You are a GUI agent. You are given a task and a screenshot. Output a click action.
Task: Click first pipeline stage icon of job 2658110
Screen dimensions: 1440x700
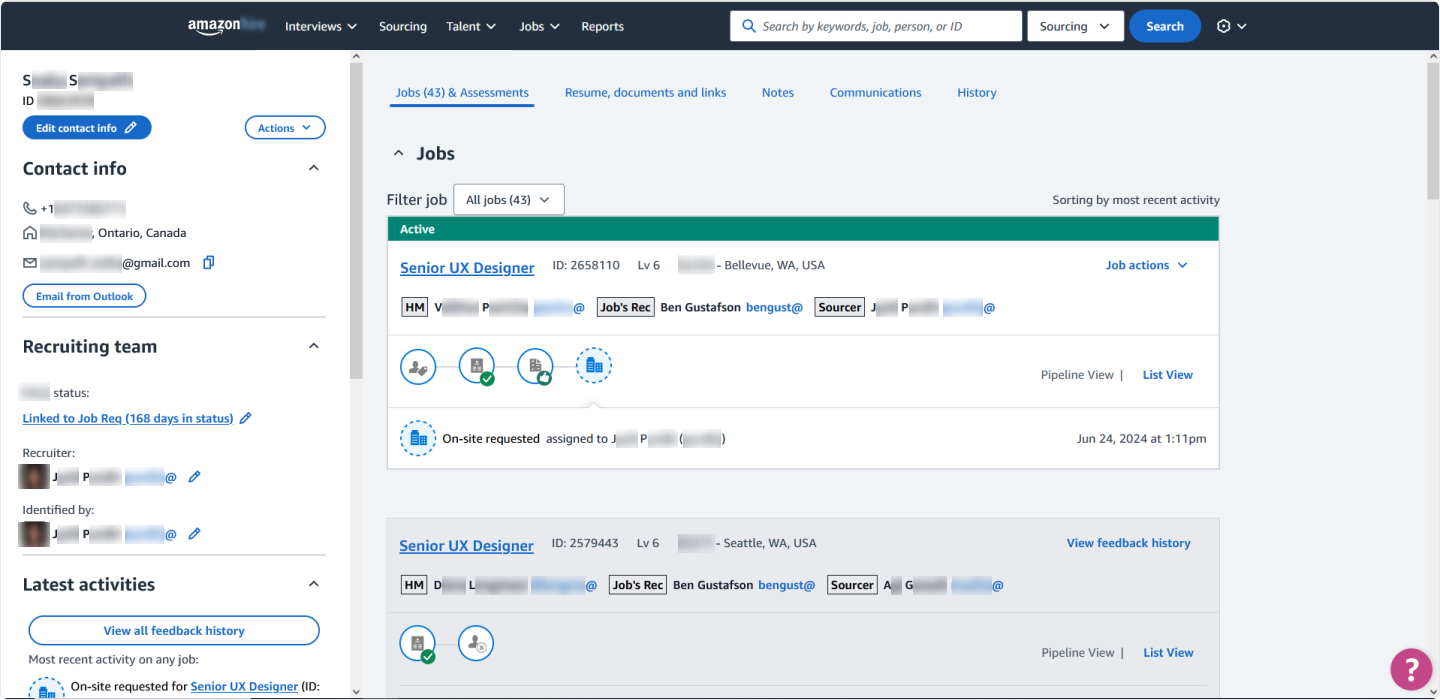(418, 366)
